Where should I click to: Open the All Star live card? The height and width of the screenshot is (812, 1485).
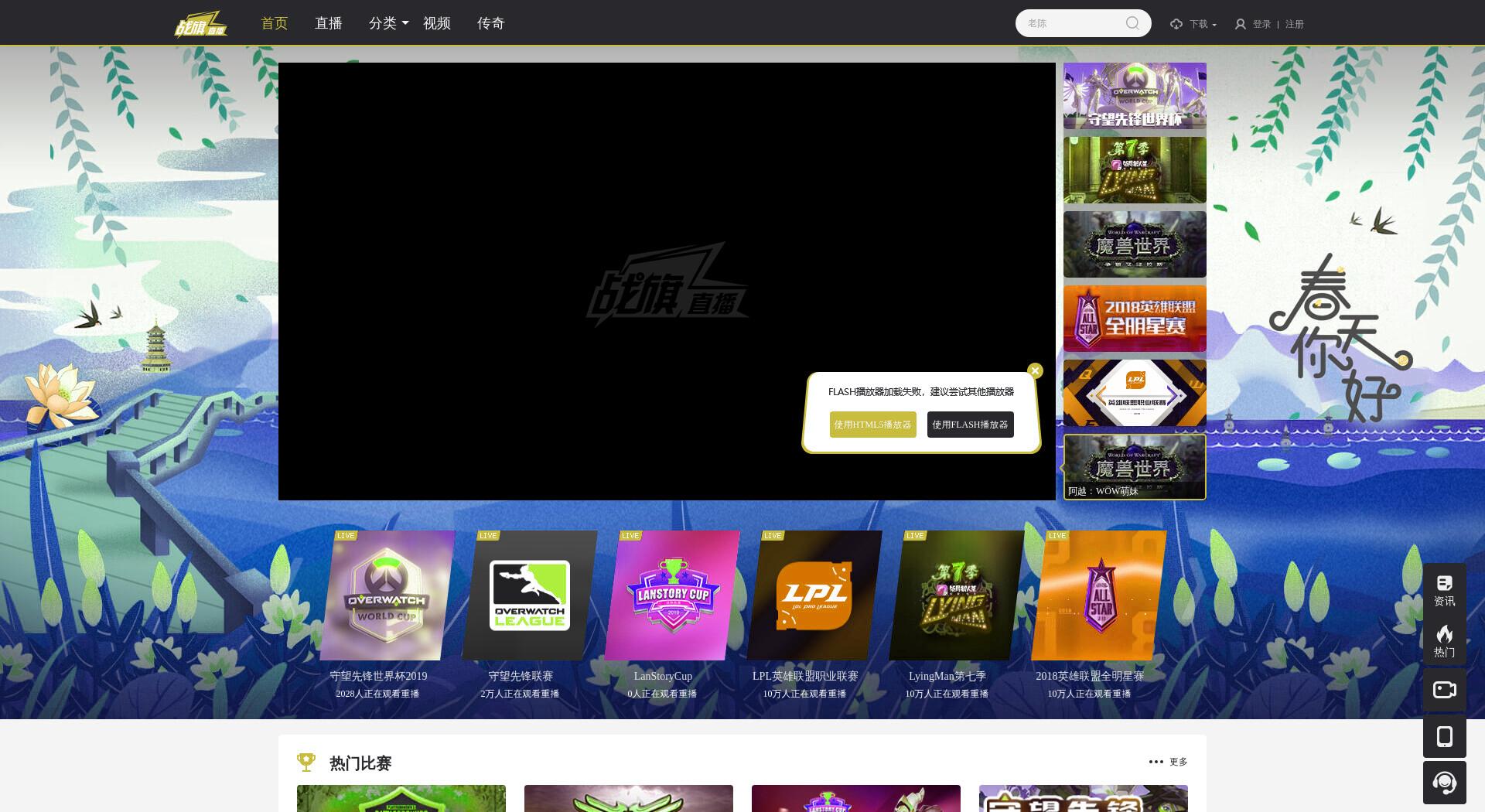pyautogui.click(x=1099, y=595)
